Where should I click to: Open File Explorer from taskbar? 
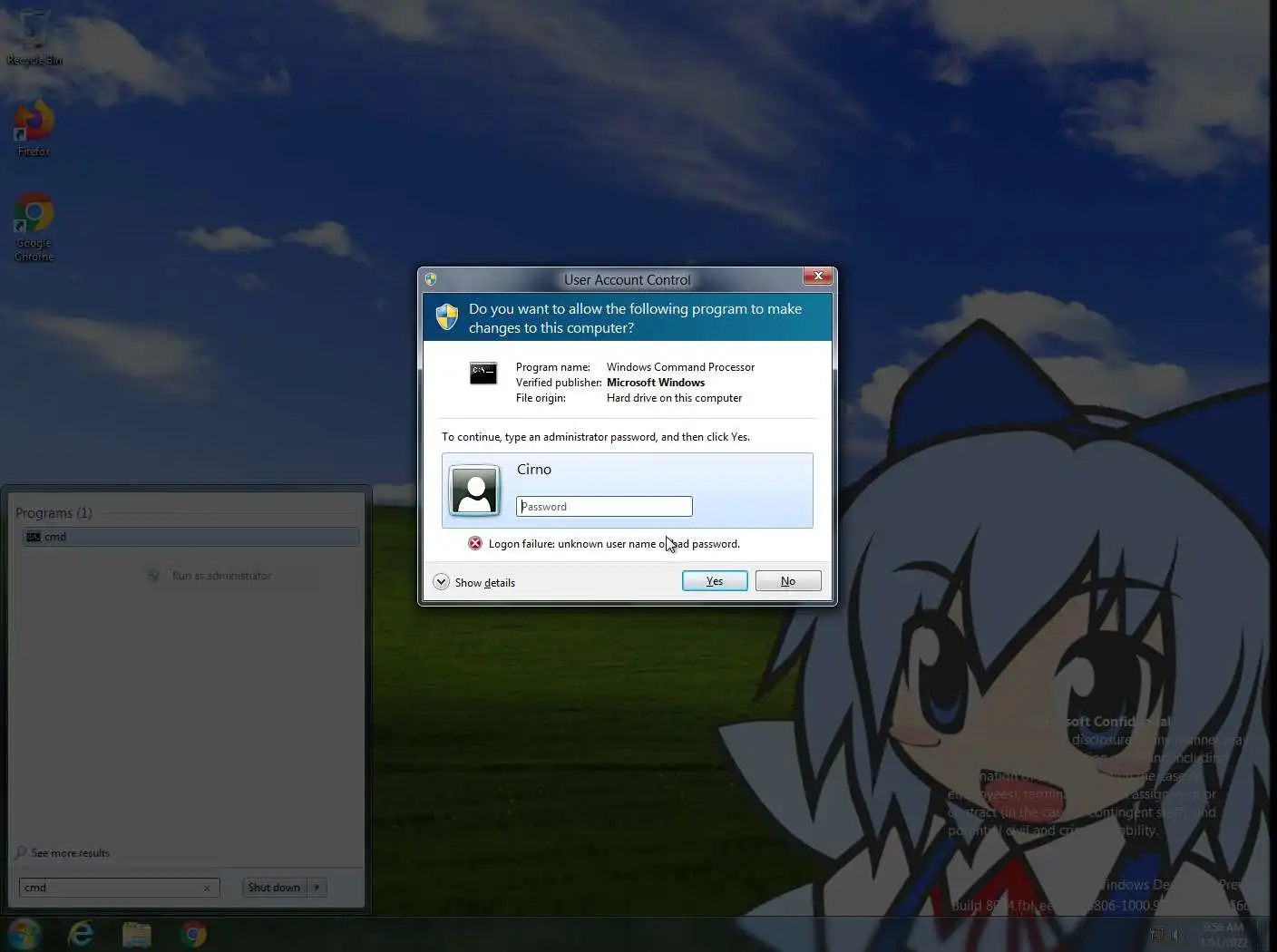[x=136, y=934]
